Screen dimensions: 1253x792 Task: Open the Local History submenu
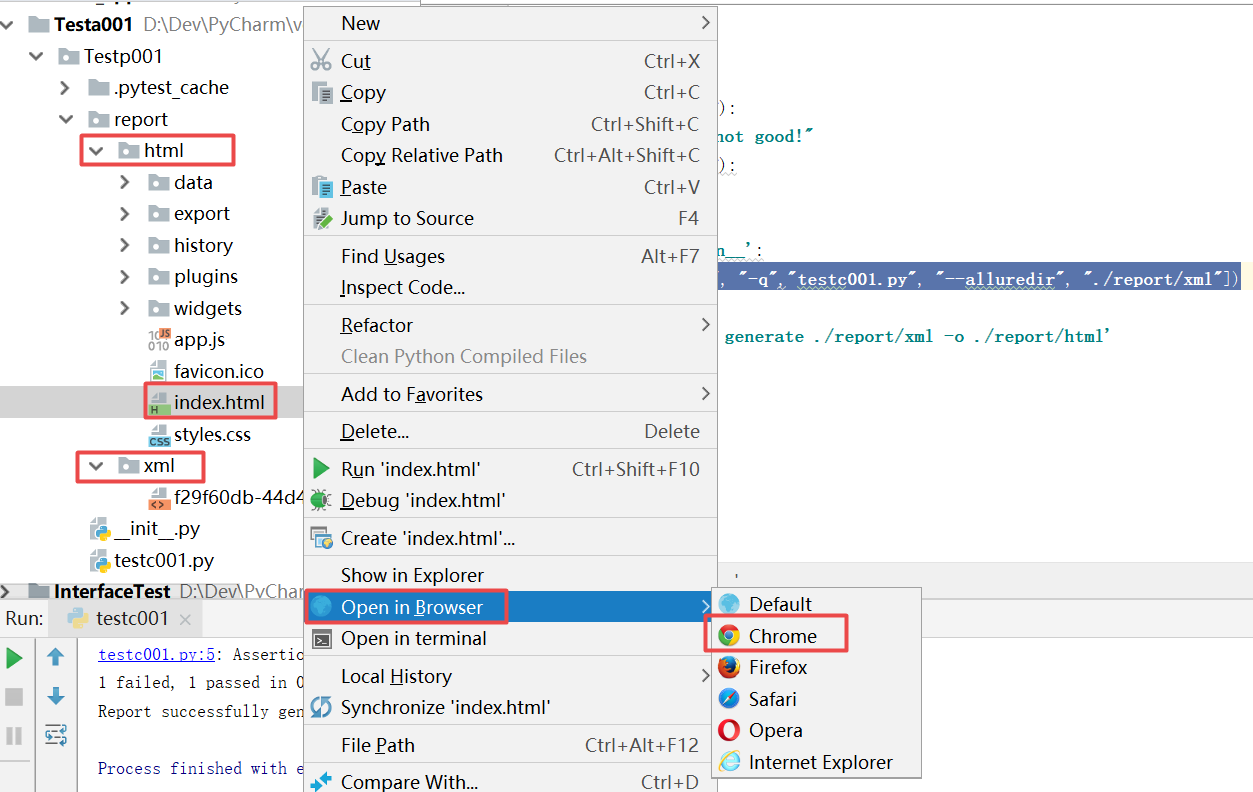pos(396,676)
